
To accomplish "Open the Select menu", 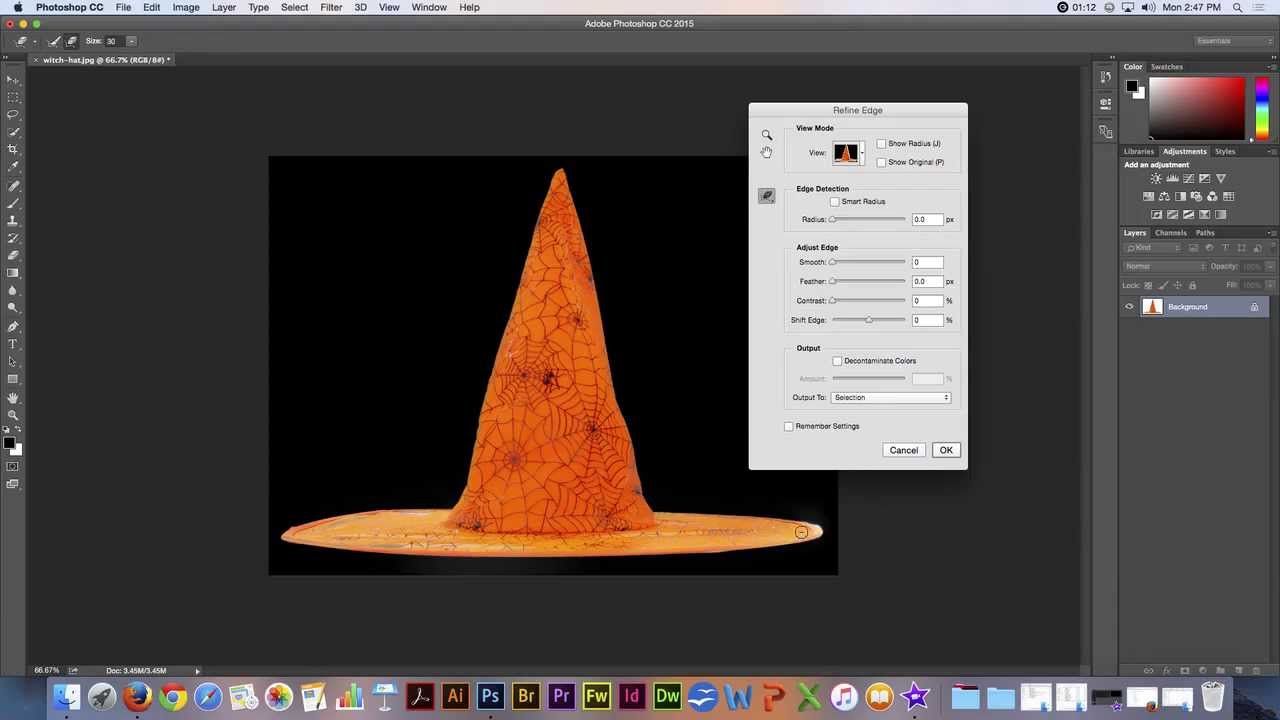I will point(294,7).
